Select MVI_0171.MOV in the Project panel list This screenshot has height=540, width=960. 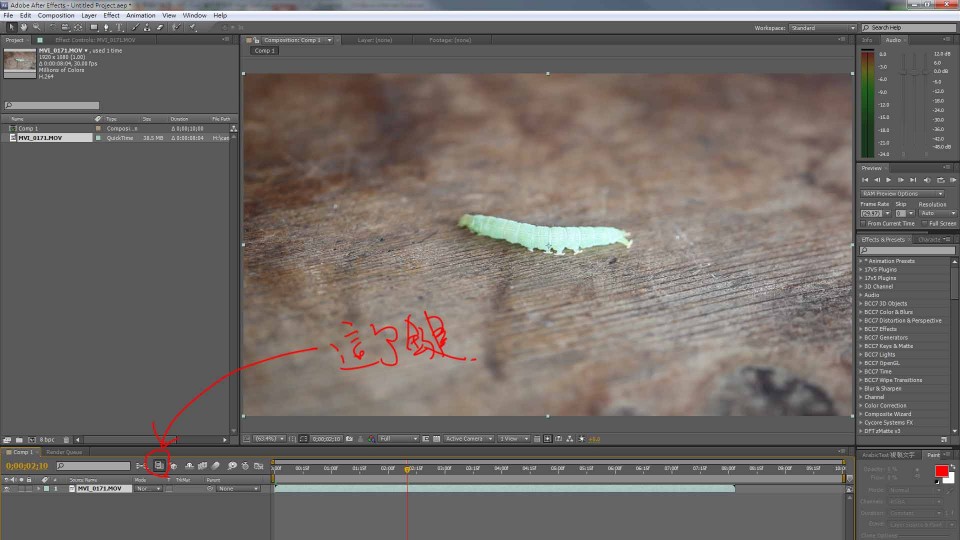tap(40, 138)
